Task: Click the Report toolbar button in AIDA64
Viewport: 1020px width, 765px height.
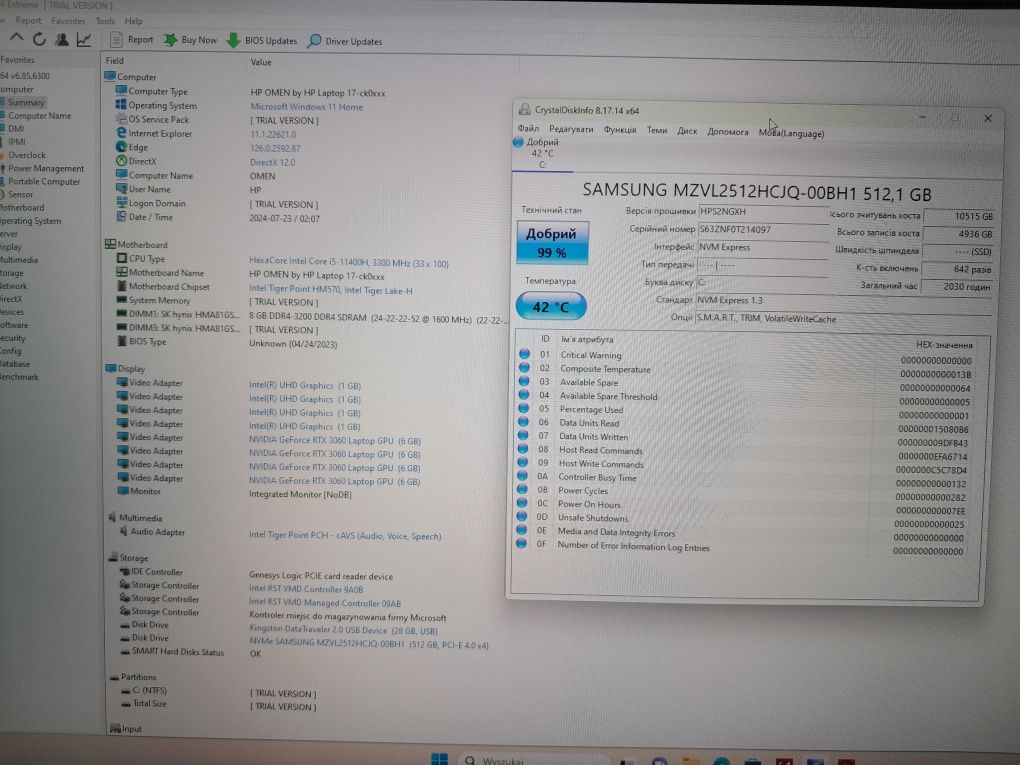Action: click(x=132, y=40)
